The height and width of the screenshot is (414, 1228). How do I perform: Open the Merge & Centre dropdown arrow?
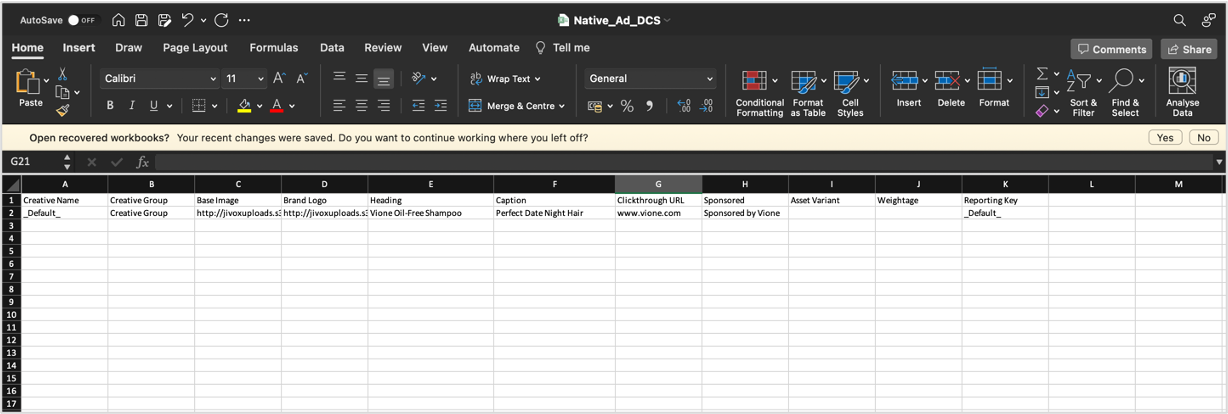(x=561, y=106)
